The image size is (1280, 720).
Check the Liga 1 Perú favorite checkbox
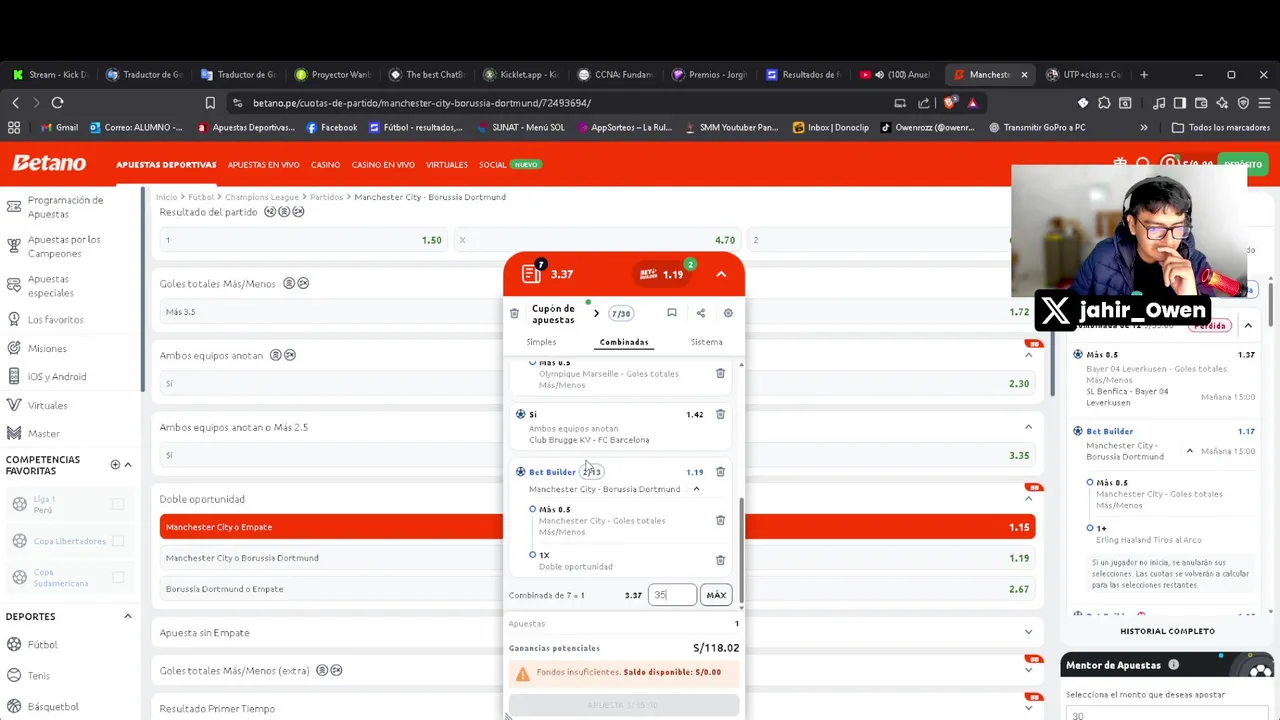(118, 504)
